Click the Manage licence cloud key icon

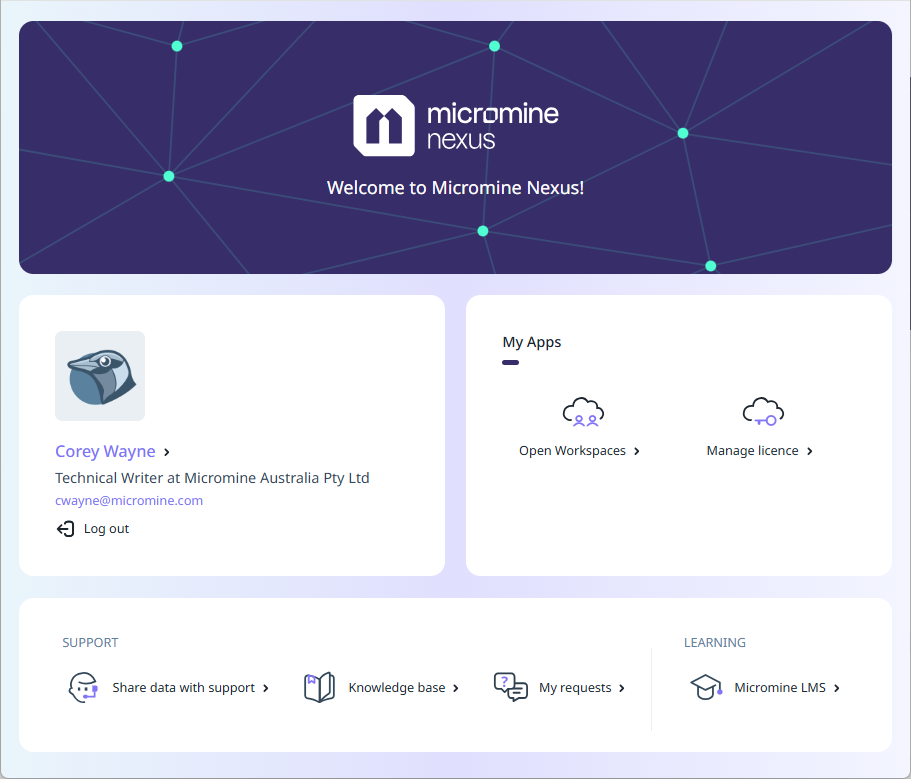click(x=763, y=412)
